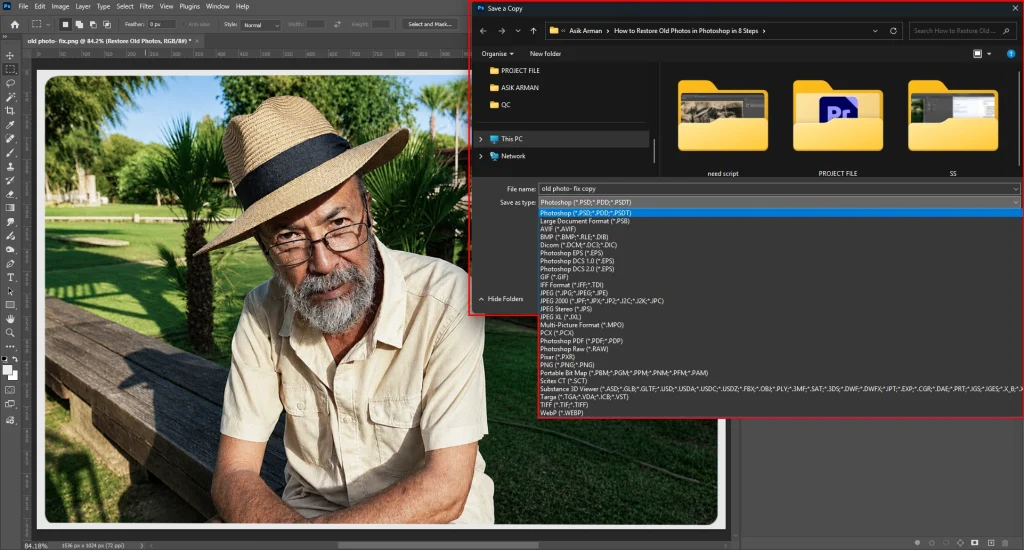
Task: Select the Crop tool
Action: pos(10,111)
